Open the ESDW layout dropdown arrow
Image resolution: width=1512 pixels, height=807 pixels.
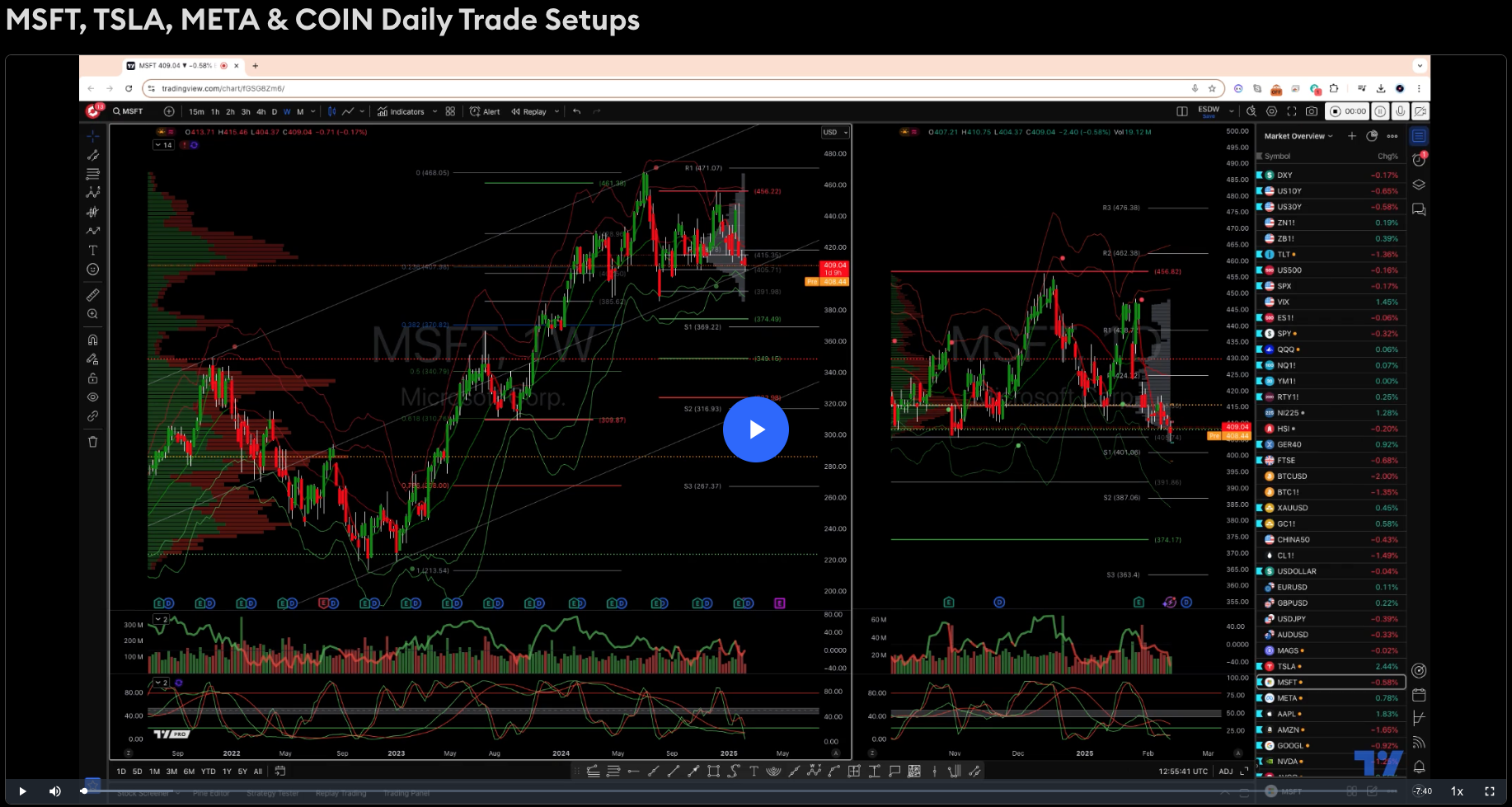(x=1232, y=111)
